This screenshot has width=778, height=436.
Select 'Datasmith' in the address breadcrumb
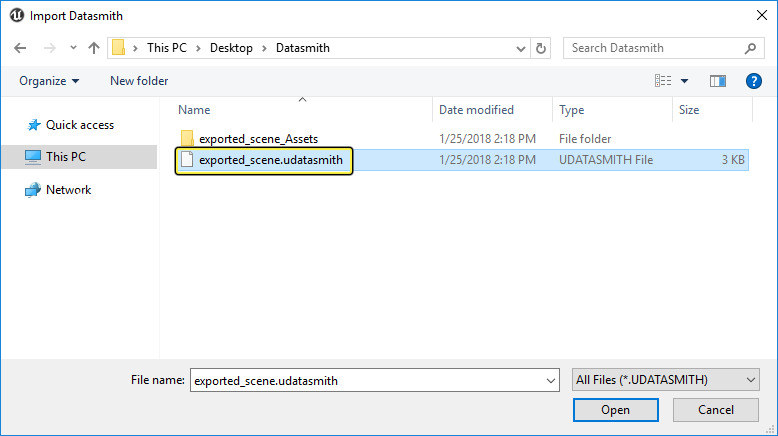click(303, 48)
